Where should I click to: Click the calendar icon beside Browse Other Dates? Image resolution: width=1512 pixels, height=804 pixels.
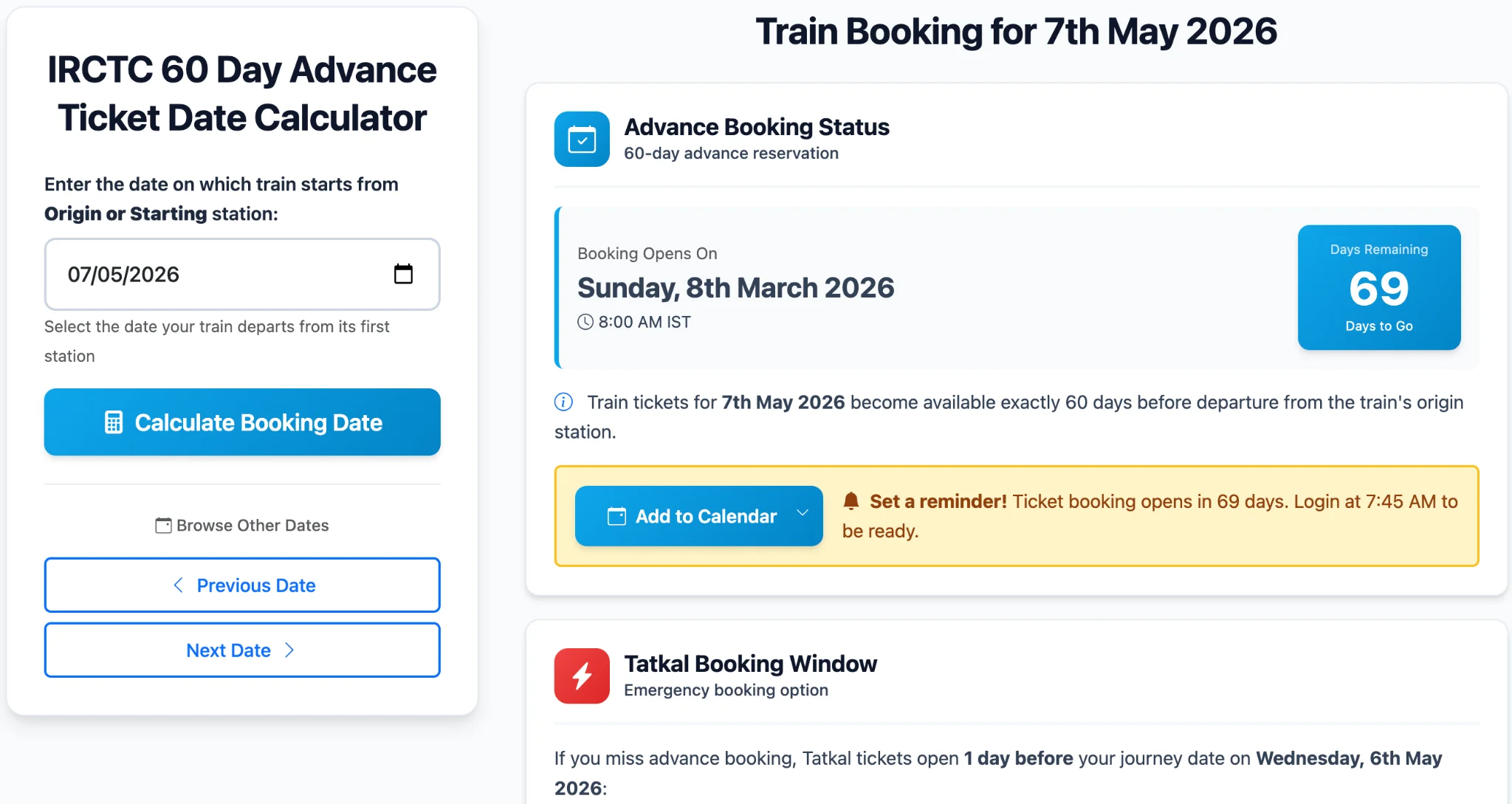[163, 525]
